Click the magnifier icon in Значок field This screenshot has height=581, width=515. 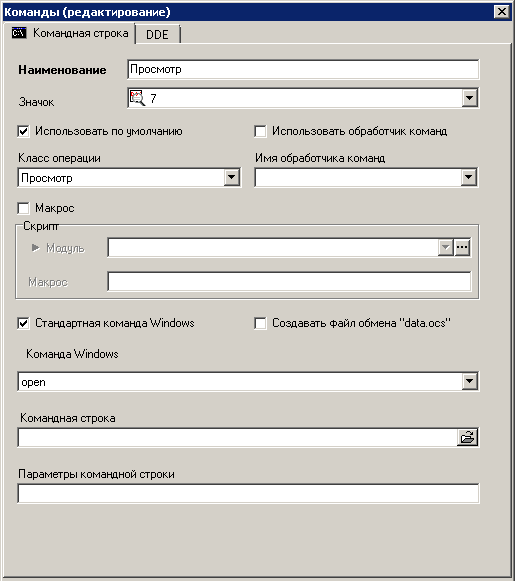137,98
